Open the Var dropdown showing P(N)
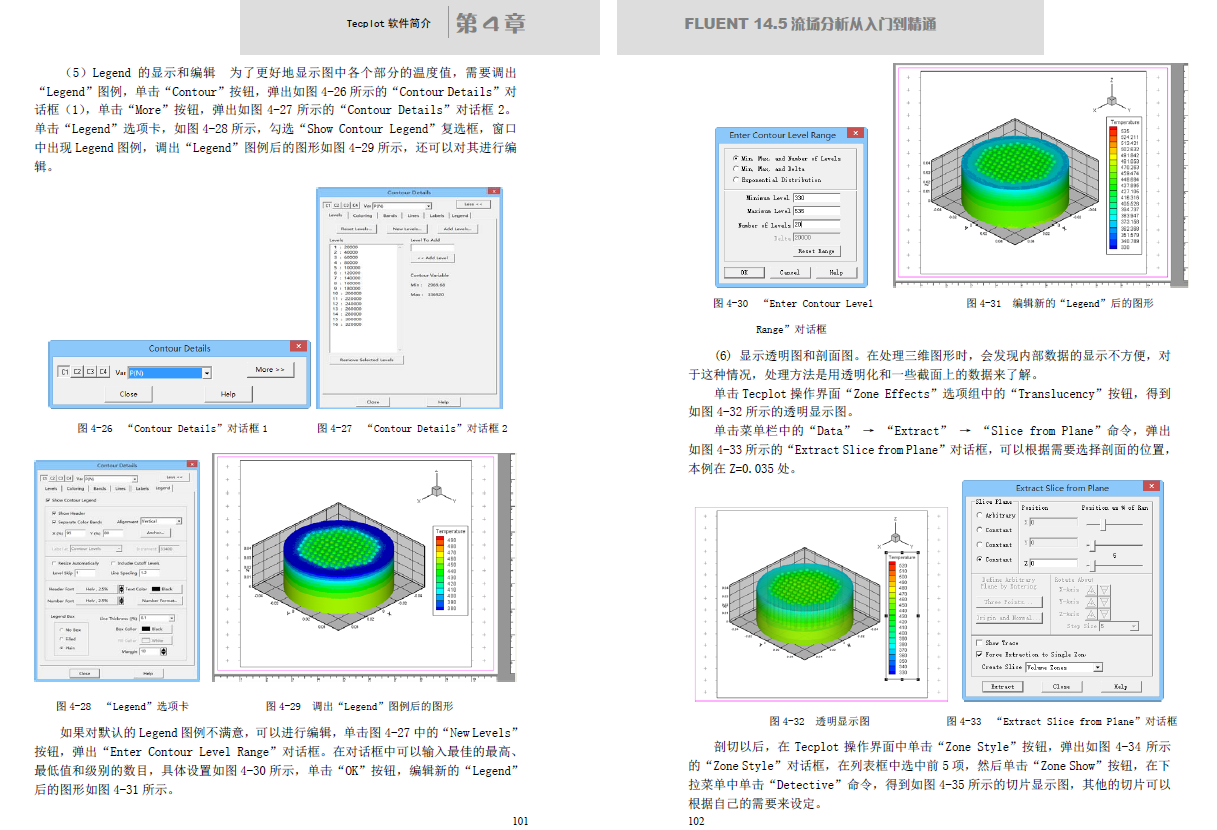Viewport: 1217px width, 830px height. pos(207,373)
